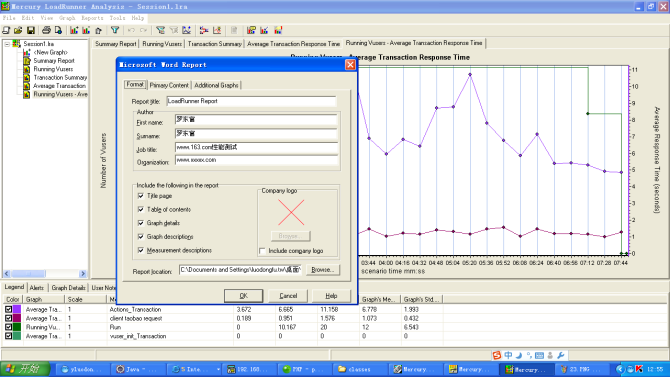Click the Undo arrow in toolbar
Image resolution: width=670 pixels, height=377 pixels.
131,30
